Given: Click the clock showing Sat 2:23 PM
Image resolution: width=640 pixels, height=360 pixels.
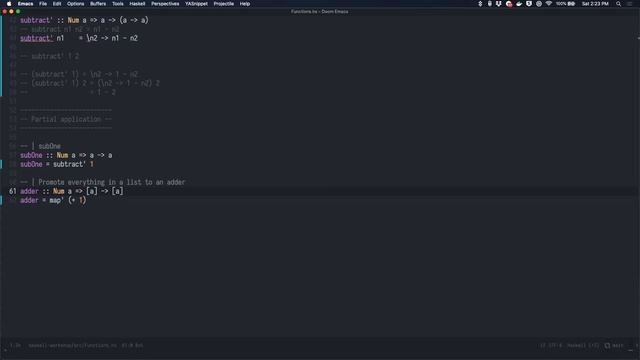Looking at the screenshot, I should (x=595, y=4).
